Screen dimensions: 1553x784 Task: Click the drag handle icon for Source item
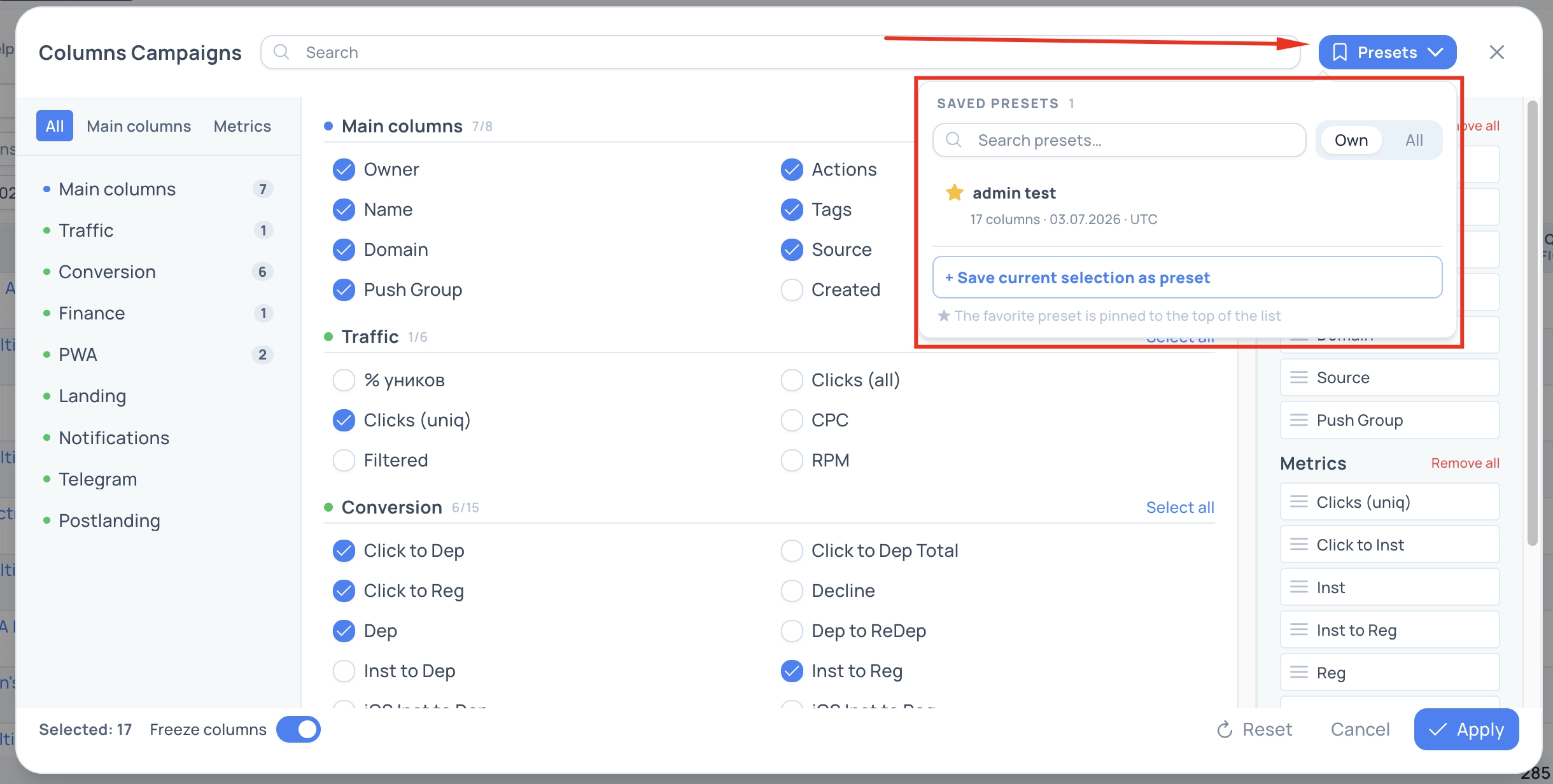(1298, 377)
